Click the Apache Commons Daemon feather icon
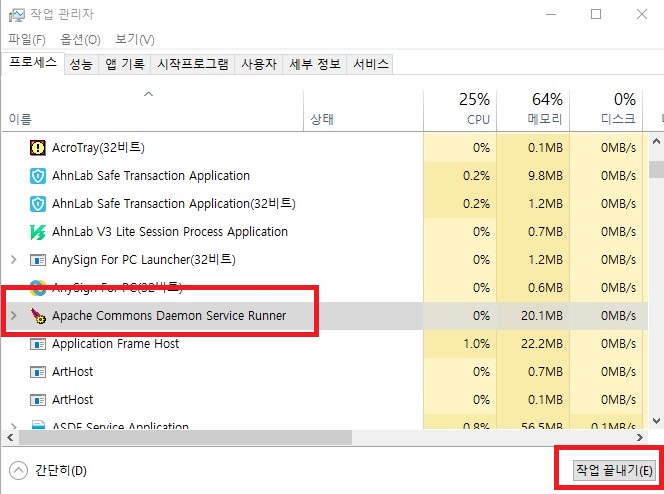 [38, 316]
